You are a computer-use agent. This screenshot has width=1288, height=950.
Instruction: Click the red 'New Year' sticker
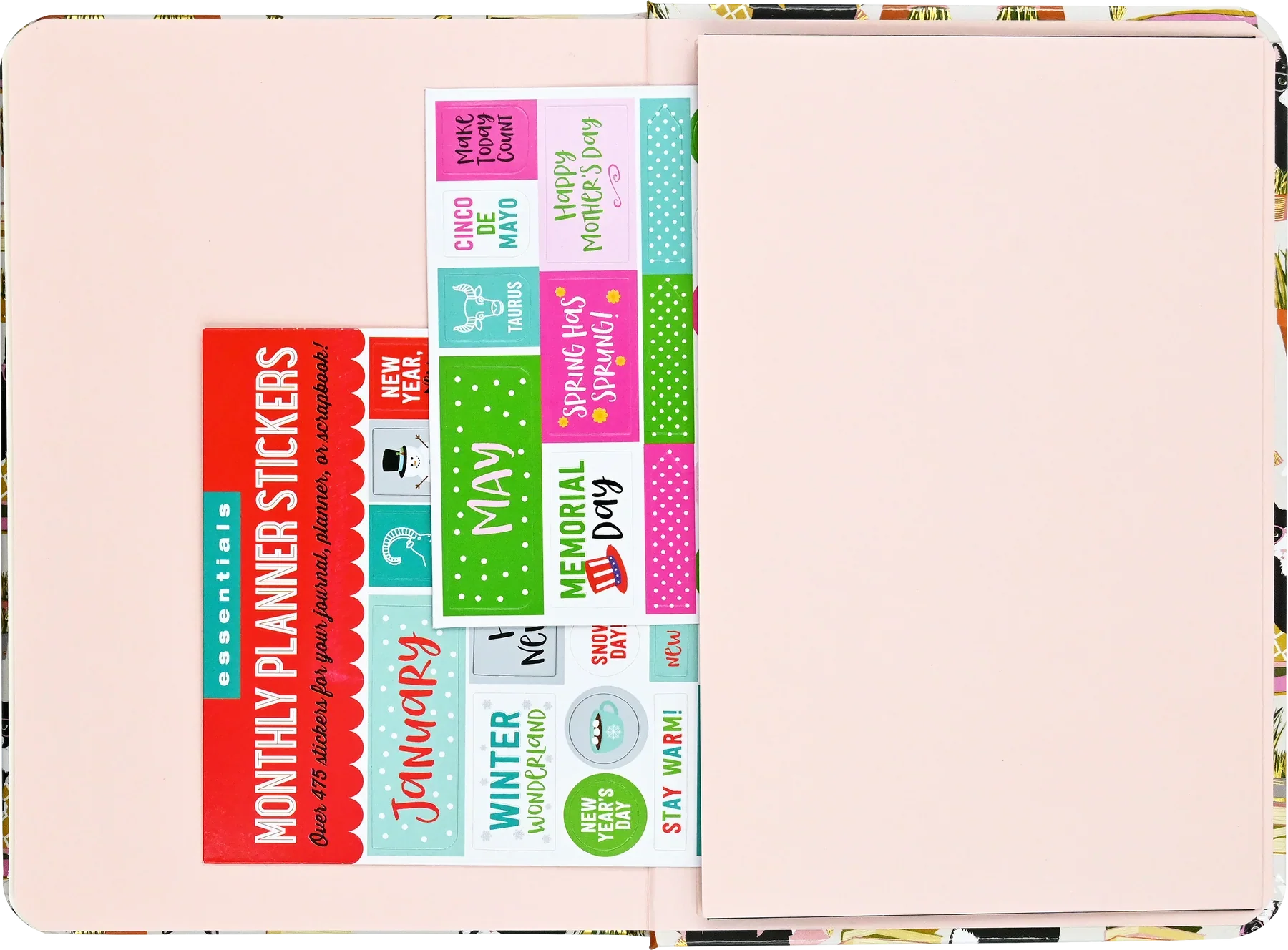coord(401,377)
